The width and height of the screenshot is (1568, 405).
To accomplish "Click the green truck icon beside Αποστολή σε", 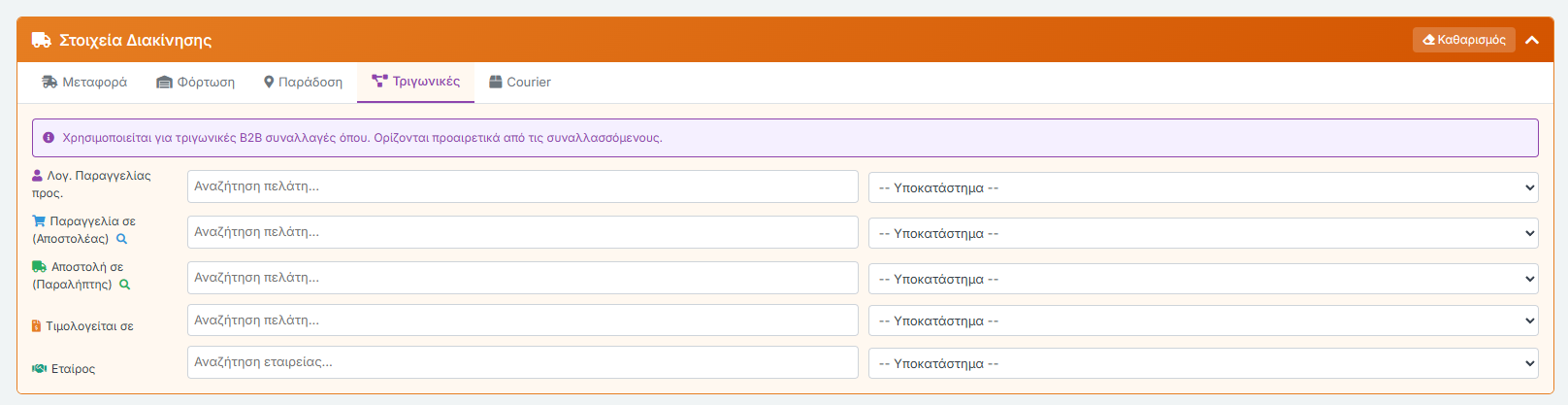I will 39,267.
